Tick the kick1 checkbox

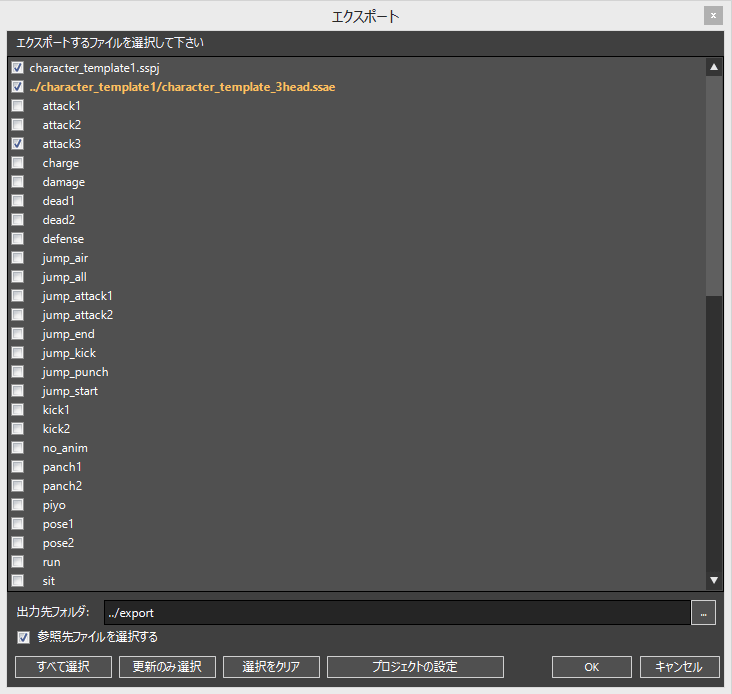tap(18, 410)
